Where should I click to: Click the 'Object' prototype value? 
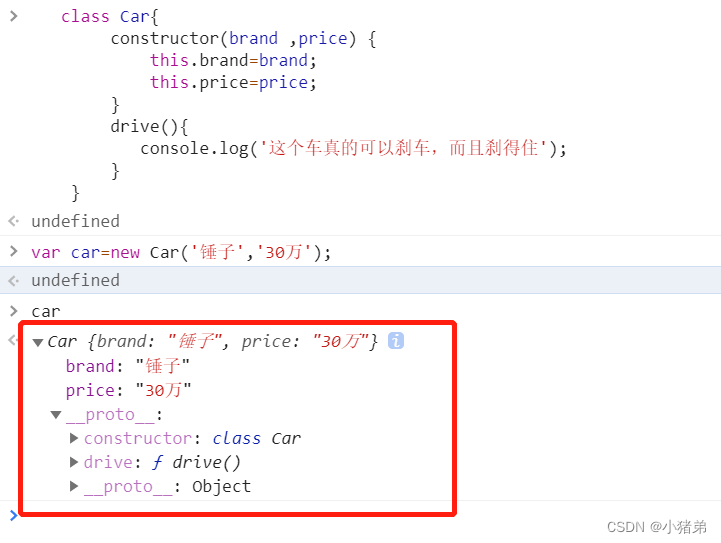coord(222,486)
